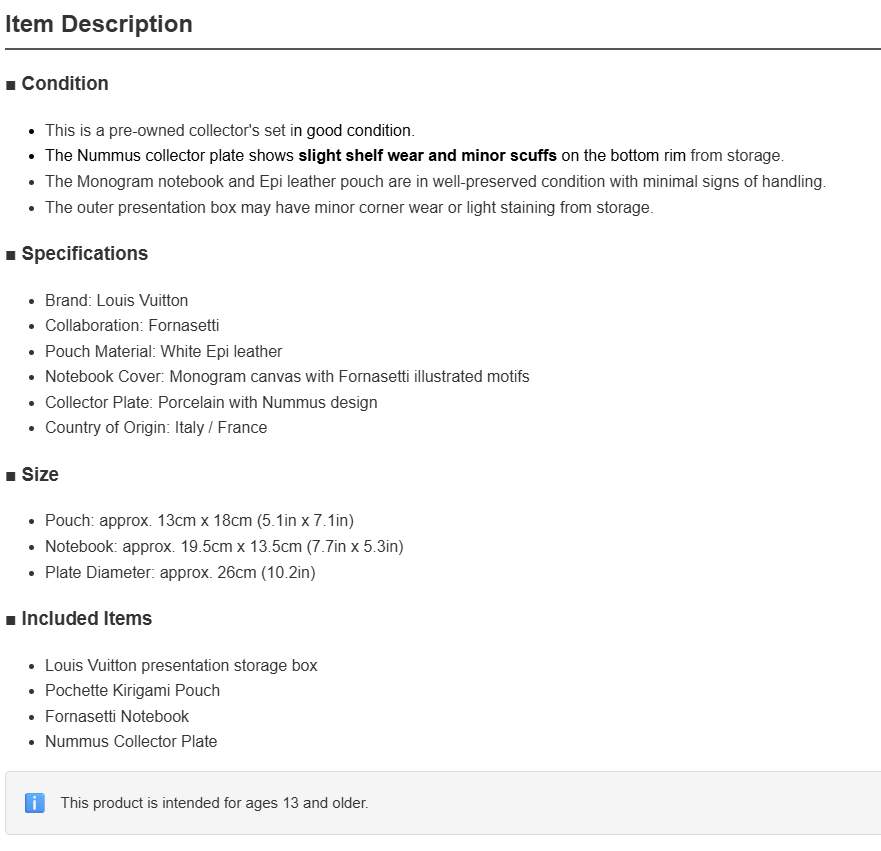Click Nummus Collector Plate list item
Screen dimensions: 881x851
131,741
